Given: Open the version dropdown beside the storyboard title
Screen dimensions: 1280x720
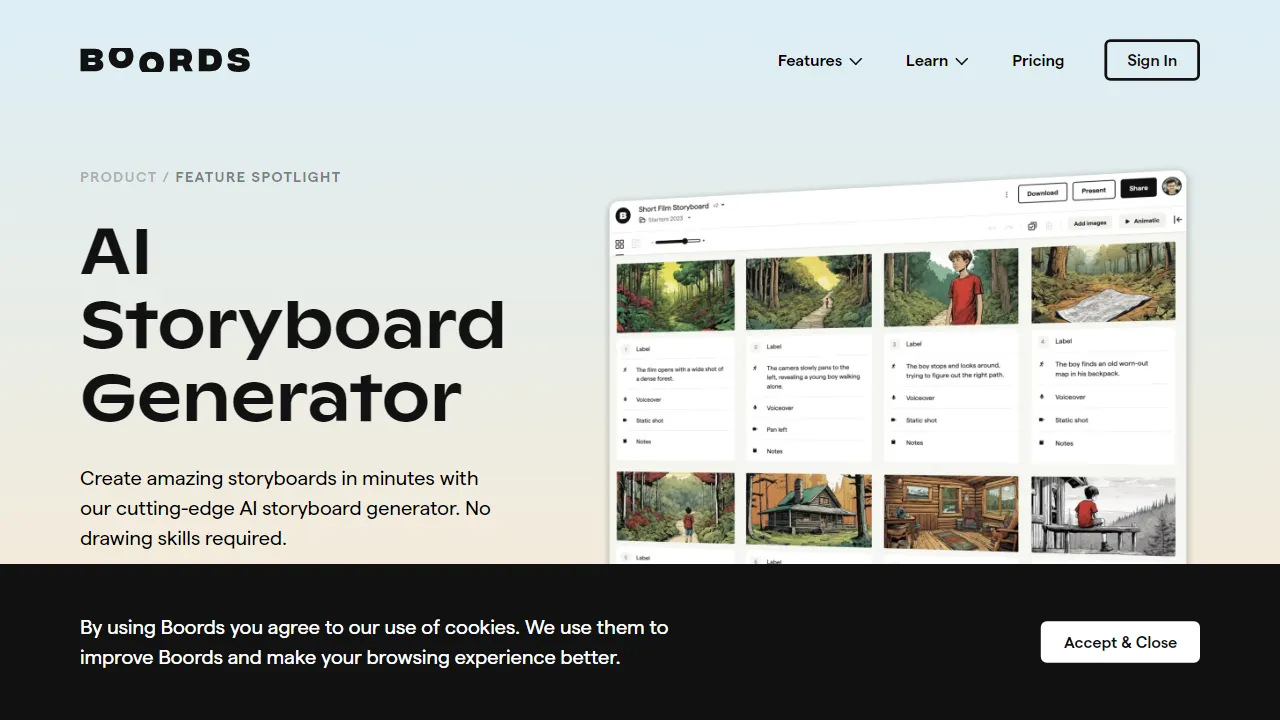Looking at the screenshot, I should click(x=718, y=205).
